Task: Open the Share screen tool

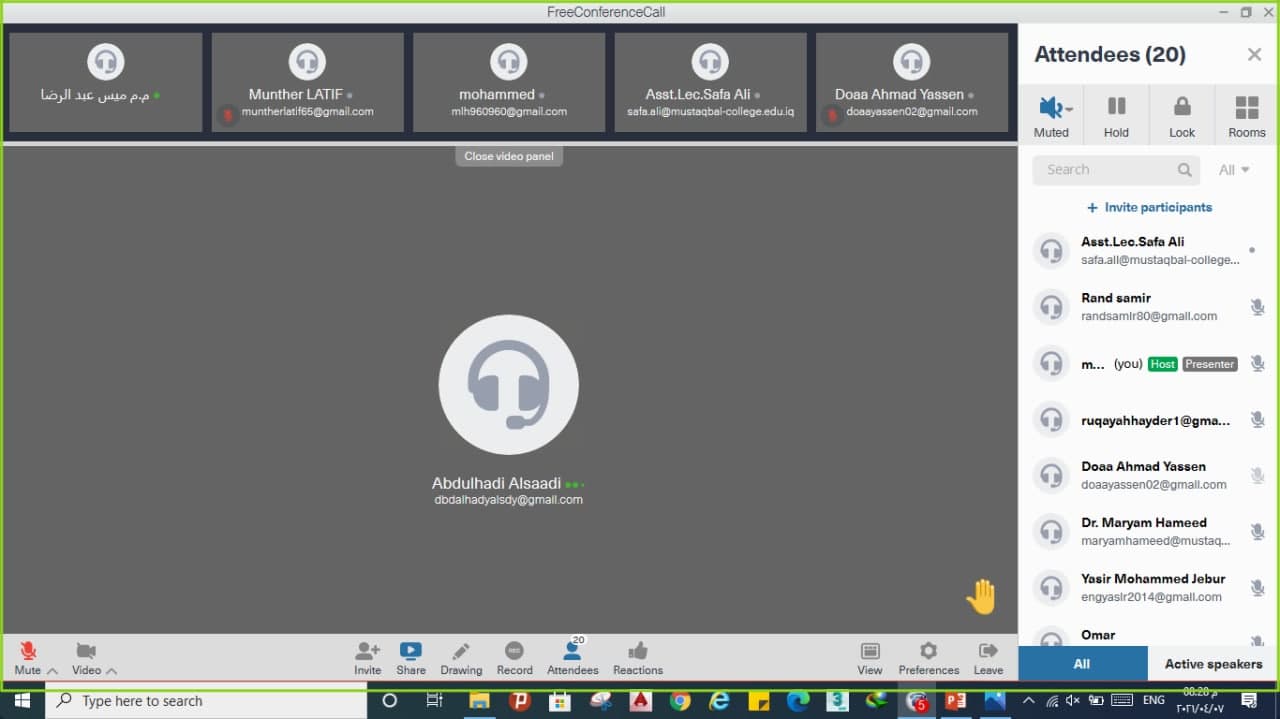Action: click(410, 655)
